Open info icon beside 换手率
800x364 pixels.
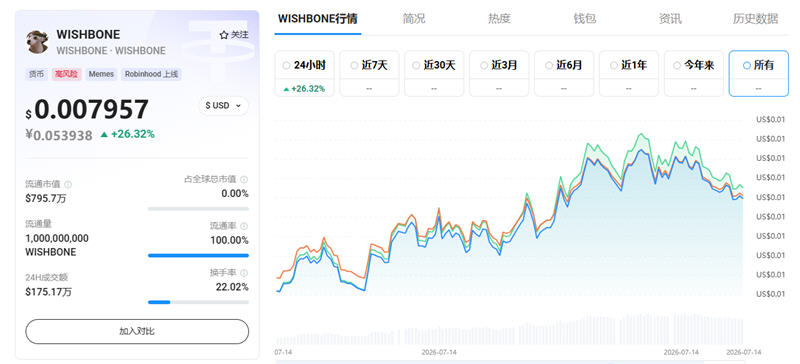pyautogui.click(x=244, y=273)
